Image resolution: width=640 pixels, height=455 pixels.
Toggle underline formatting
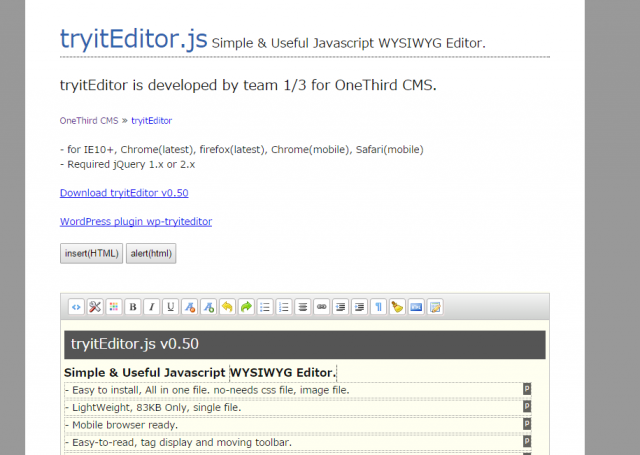(170, 307)
